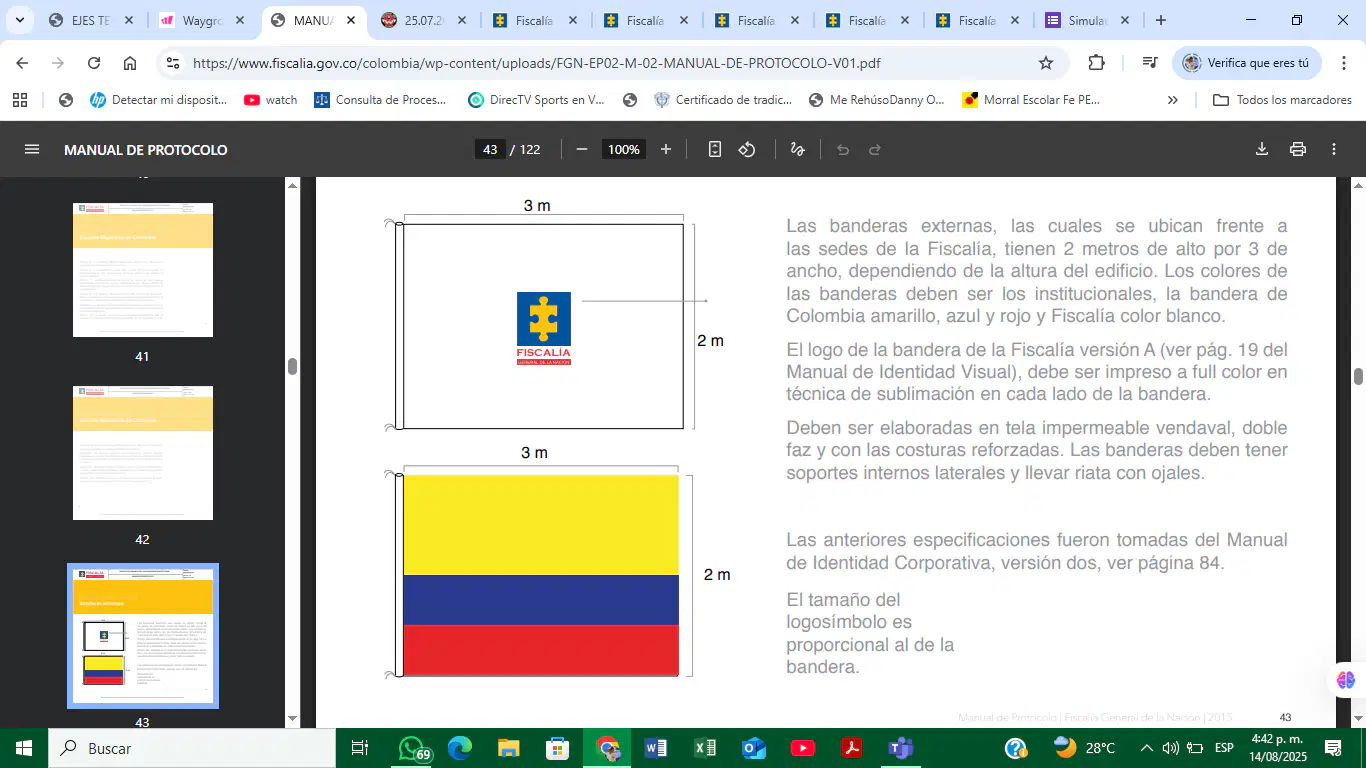Download the PDF file
The width and height of the screenshot is (1366, 768).
tap(1262, 150)
